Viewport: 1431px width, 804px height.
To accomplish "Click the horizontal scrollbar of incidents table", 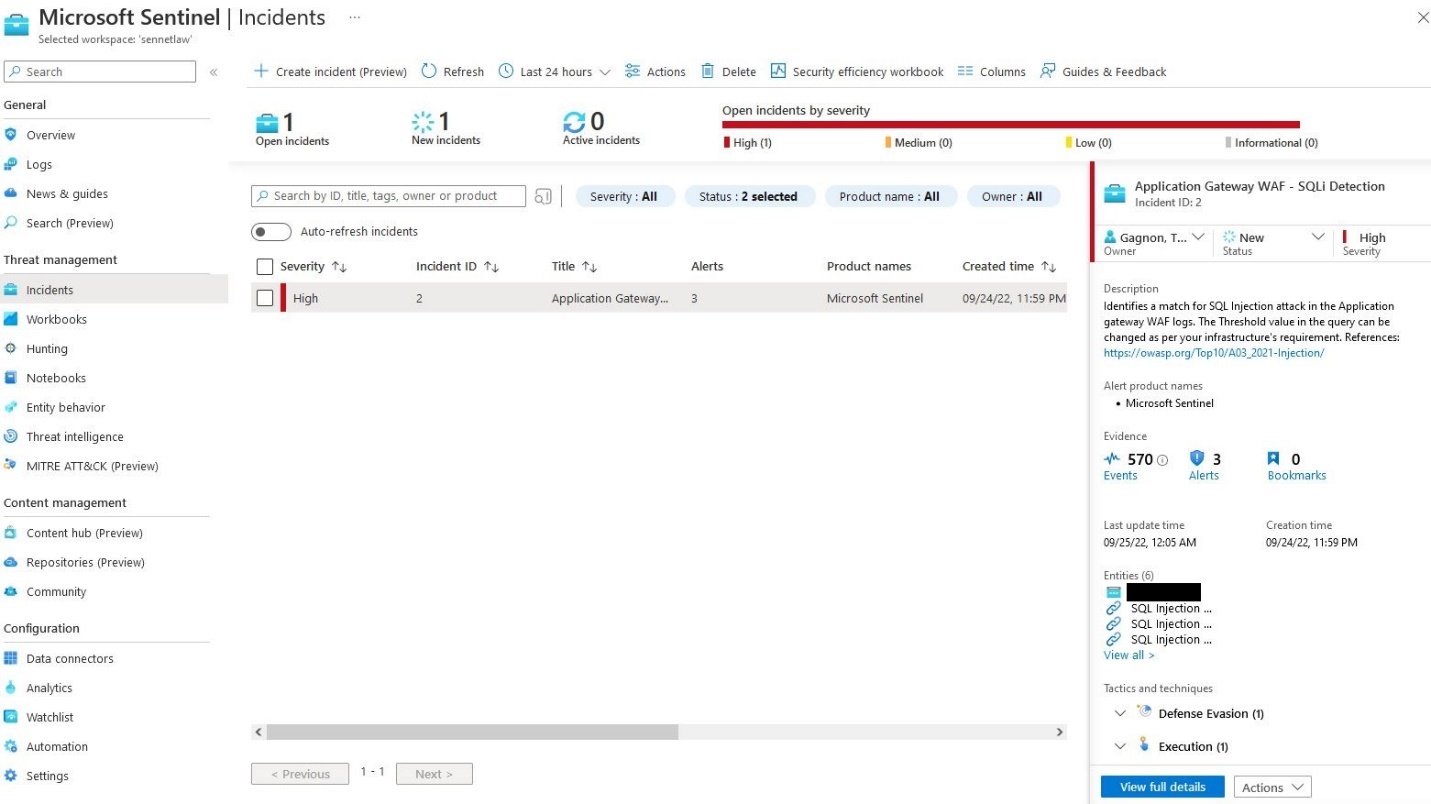I will tap(472, 732).
